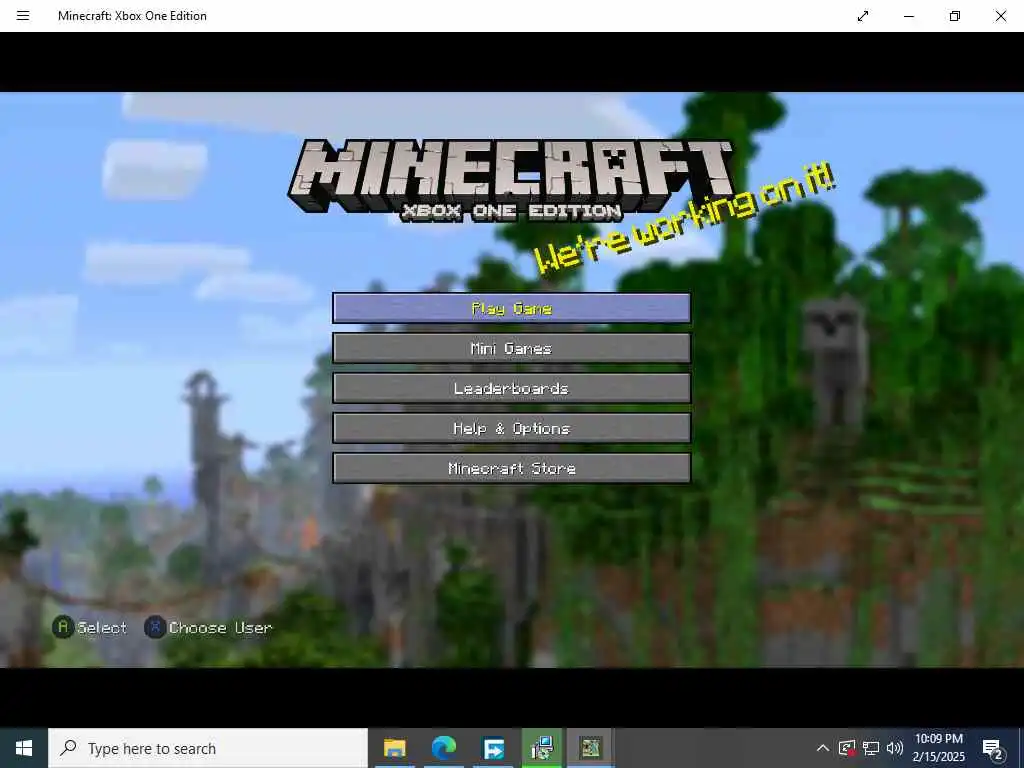Restore down the Minecraft window
Viewport: 1024px width, 768px height.
point(955,16)
